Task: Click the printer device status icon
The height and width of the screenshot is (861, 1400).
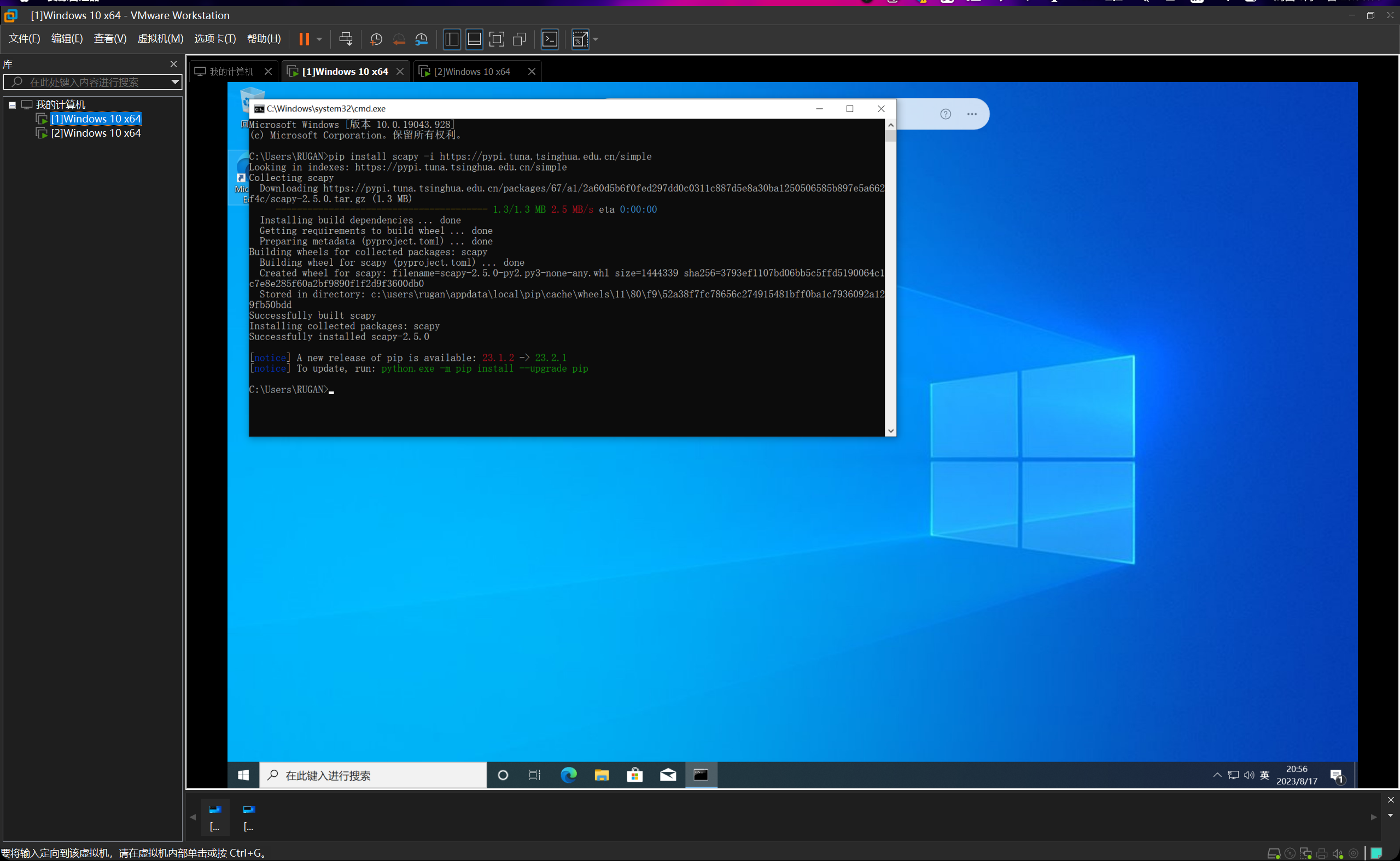Action: [x=1322, y=853]
